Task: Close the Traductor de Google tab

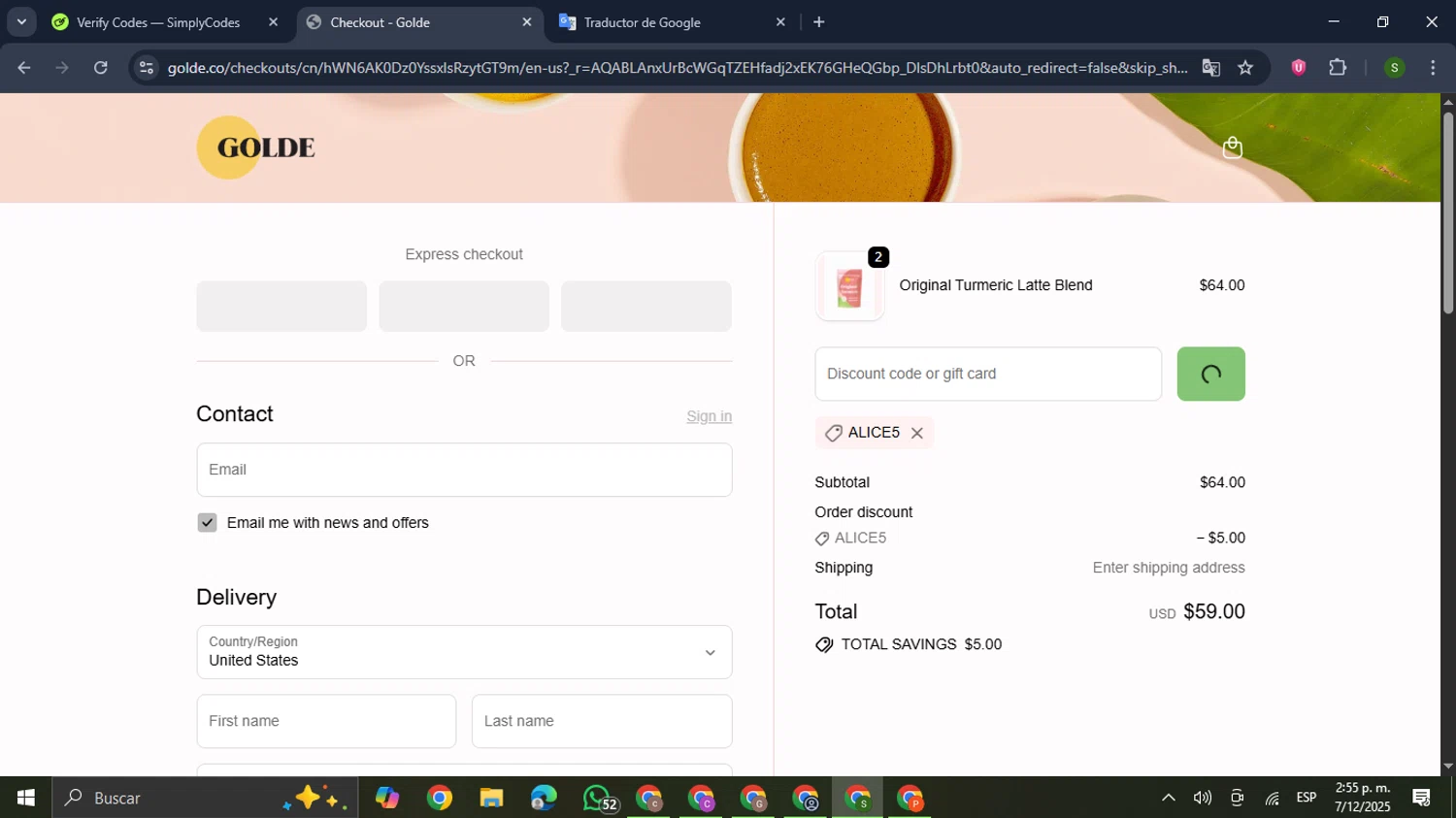Action: click(780, 21)
